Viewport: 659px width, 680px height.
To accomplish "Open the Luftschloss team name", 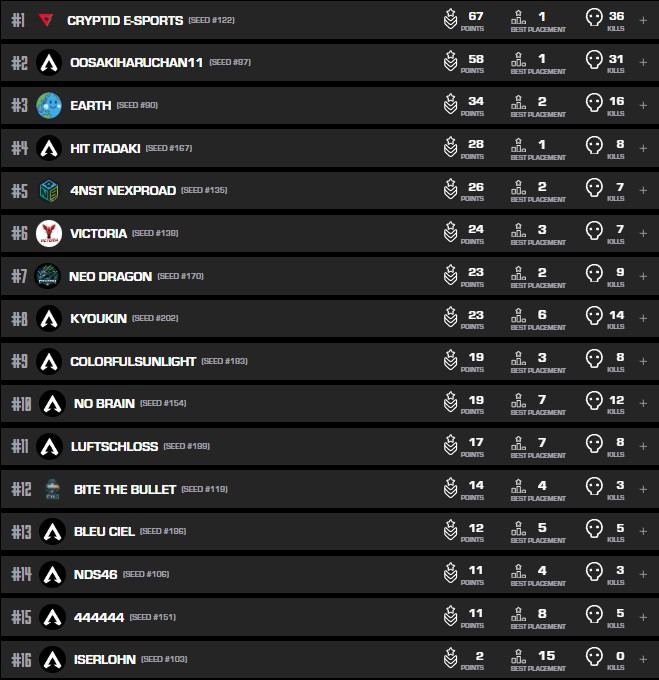I will point(112,446).
